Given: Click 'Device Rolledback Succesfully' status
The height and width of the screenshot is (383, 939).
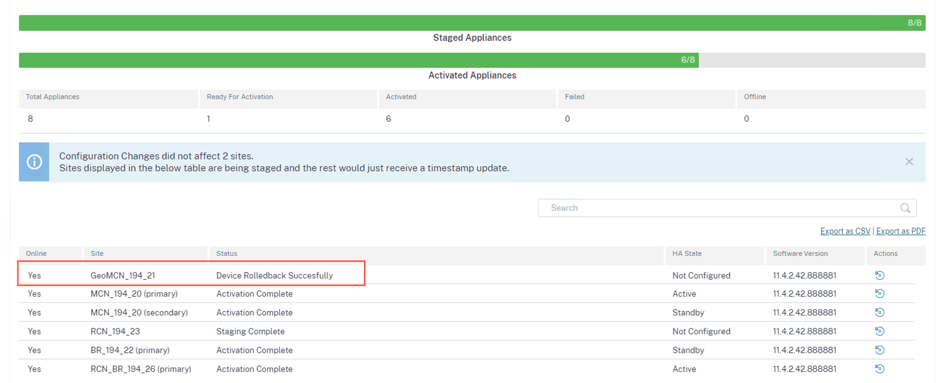Looking at the screenshot, I should click(274, 276).
